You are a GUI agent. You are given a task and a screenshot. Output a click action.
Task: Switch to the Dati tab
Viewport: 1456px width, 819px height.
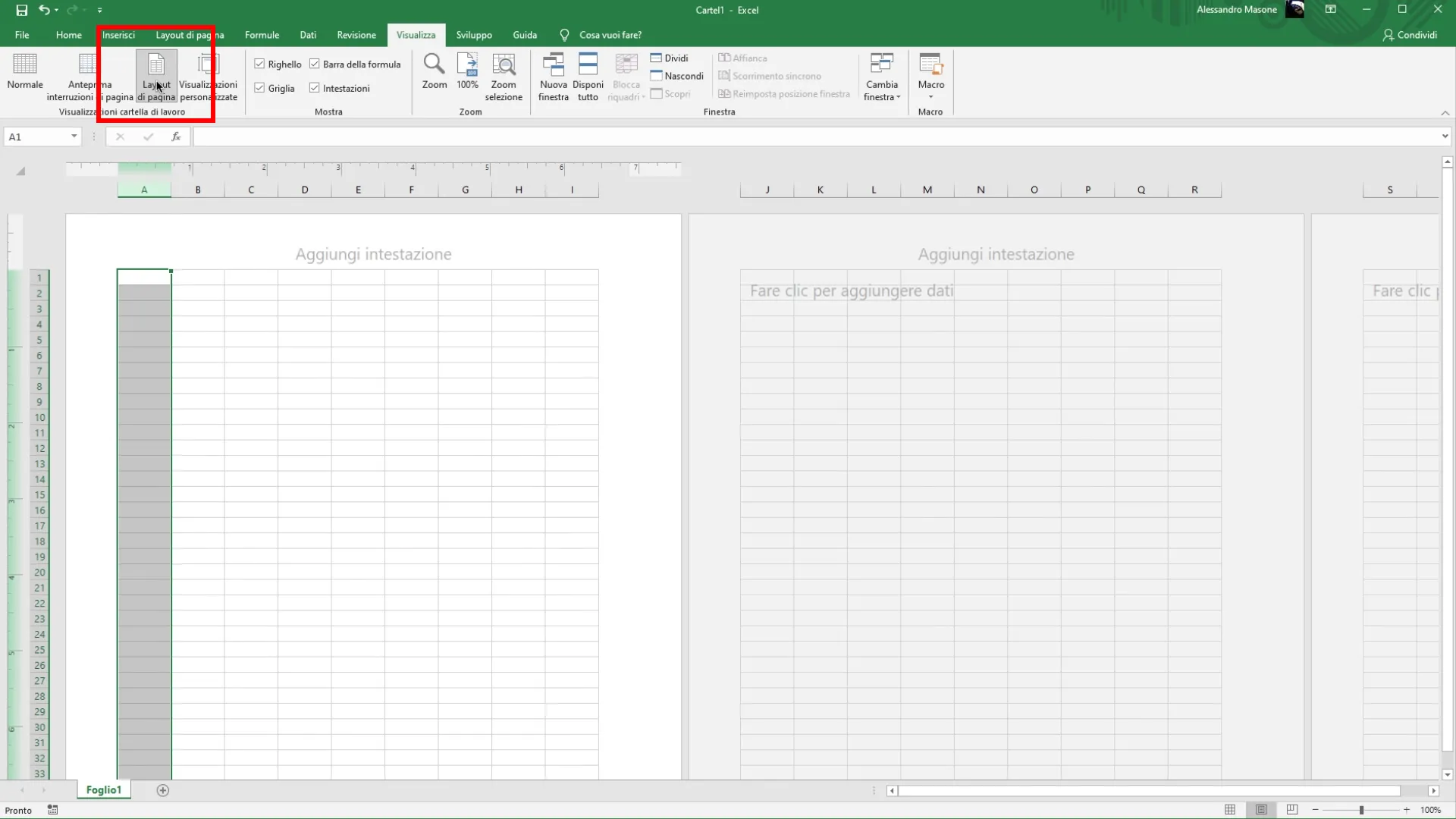click(308, 35)
